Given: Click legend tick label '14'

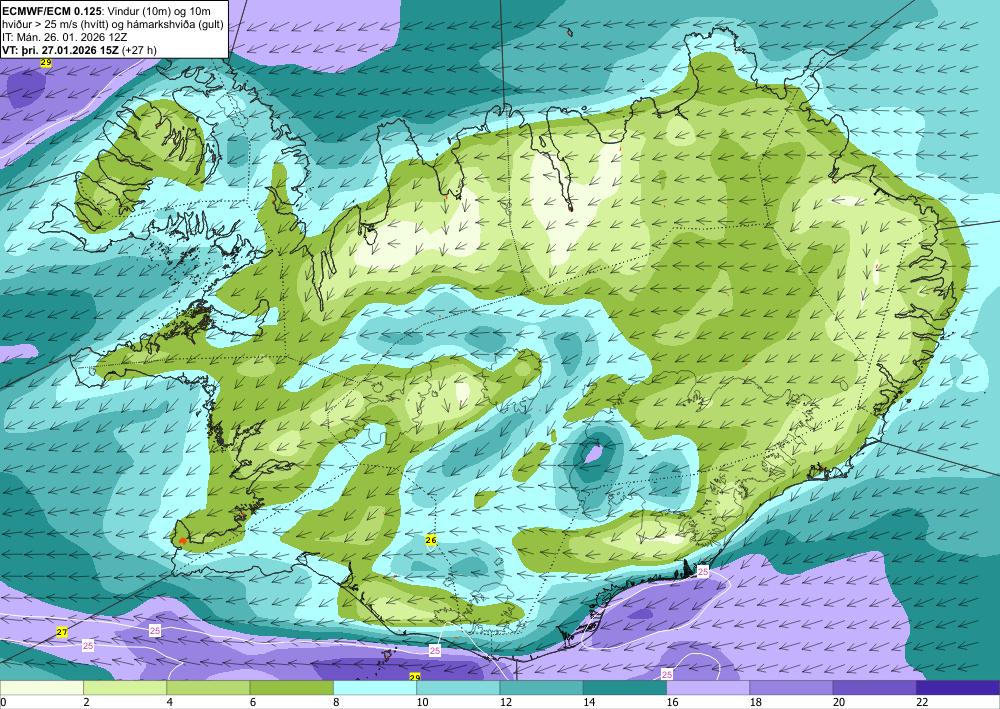Looking at the screenshot, I should (589, 702).
